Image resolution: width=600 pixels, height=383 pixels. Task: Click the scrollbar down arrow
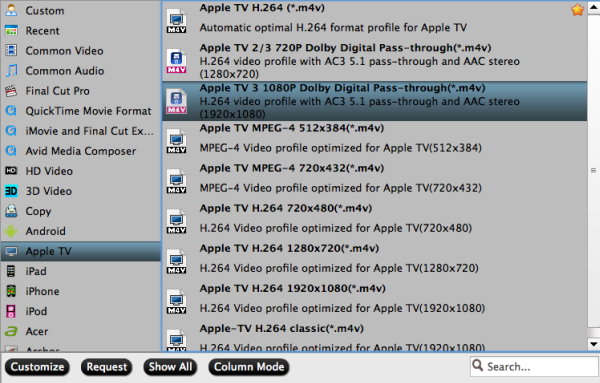[x=593, y=344]
